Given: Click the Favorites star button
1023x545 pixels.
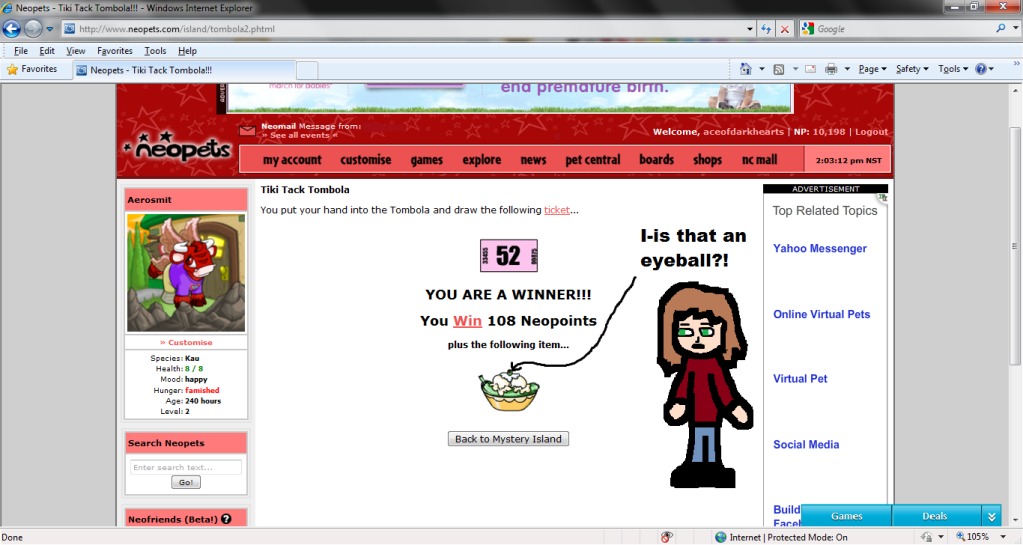Looking at the screenshot, I should coord(31,69).
